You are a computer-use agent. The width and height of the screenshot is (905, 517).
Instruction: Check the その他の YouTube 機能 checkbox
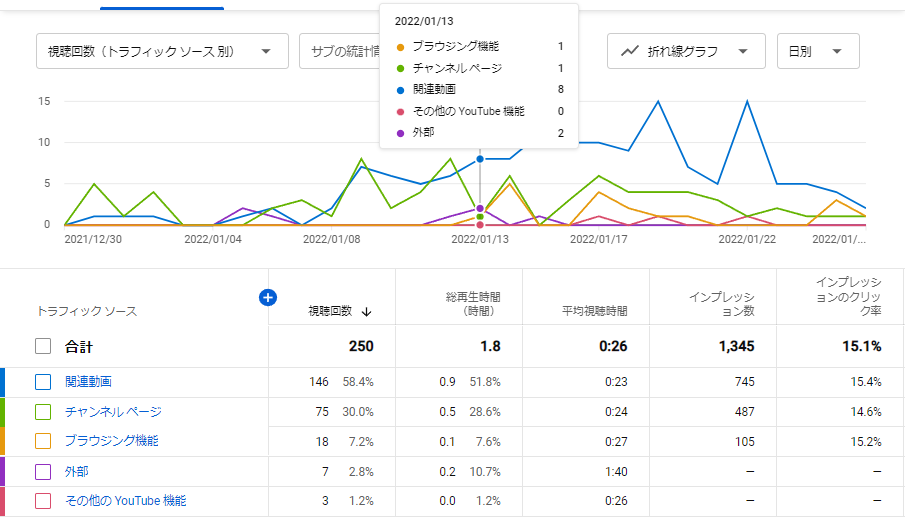point(43,500)
